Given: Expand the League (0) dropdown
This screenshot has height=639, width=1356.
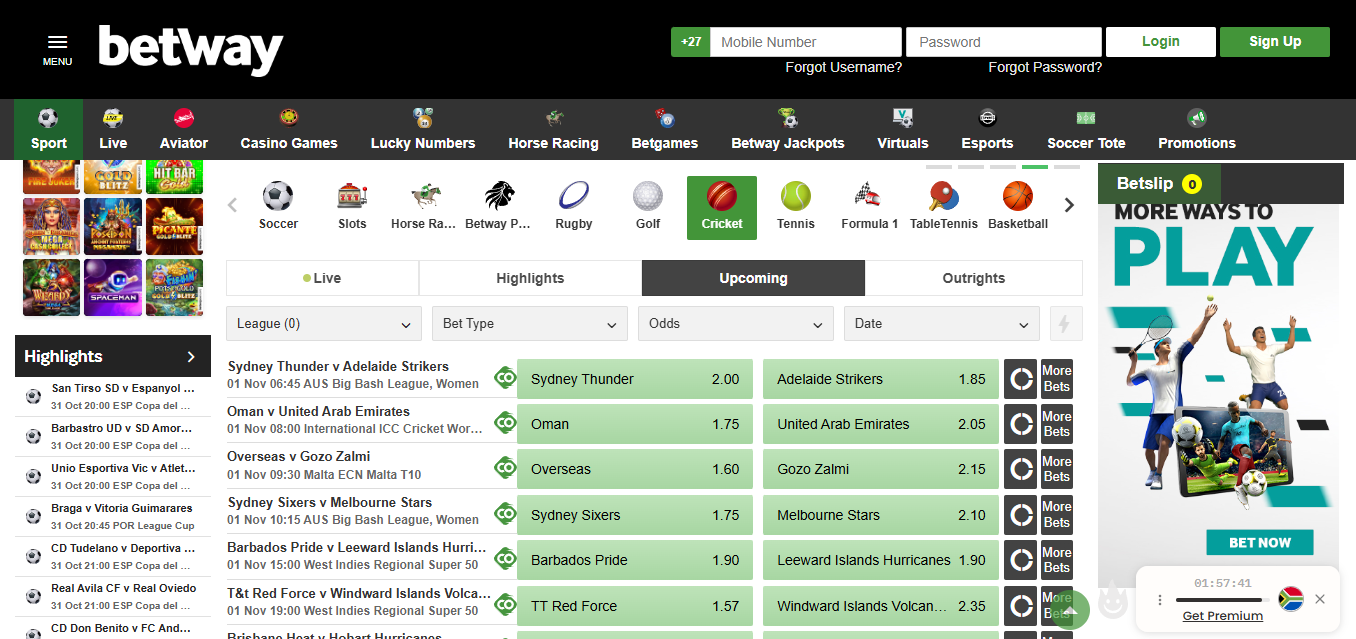Looking at the screenshot, I should click(323, 324).
